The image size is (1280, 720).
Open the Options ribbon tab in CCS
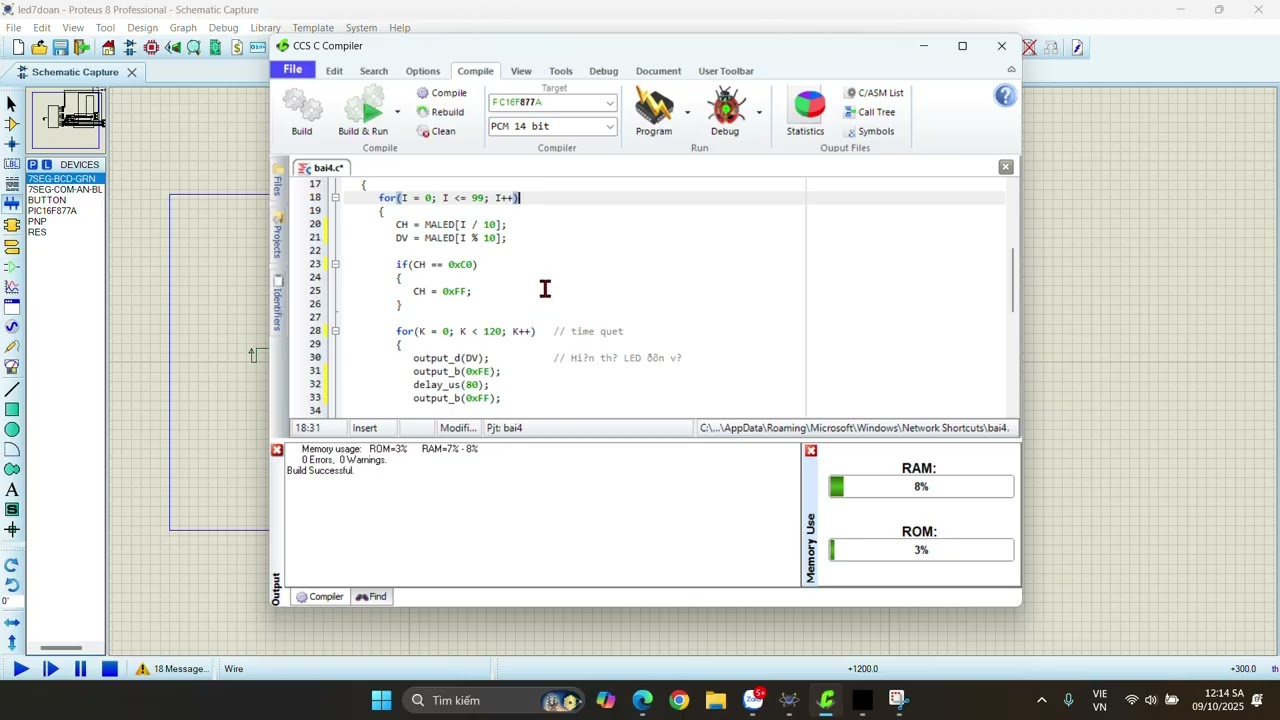pyautogui.click(x=423, y=71)
